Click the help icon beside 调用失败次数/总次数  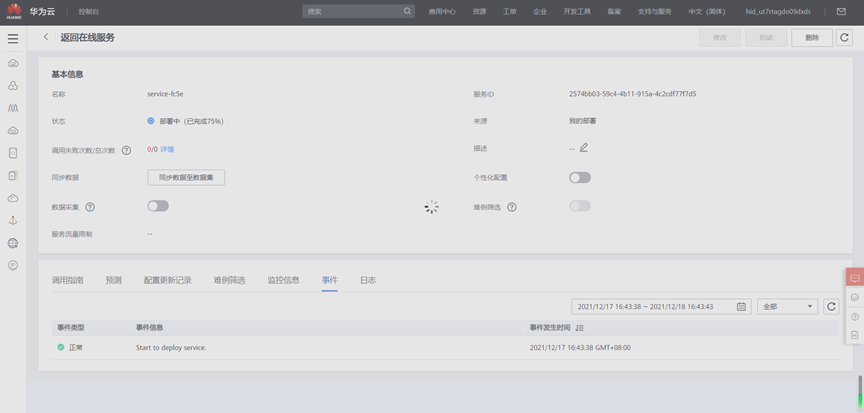coord(126,150)
